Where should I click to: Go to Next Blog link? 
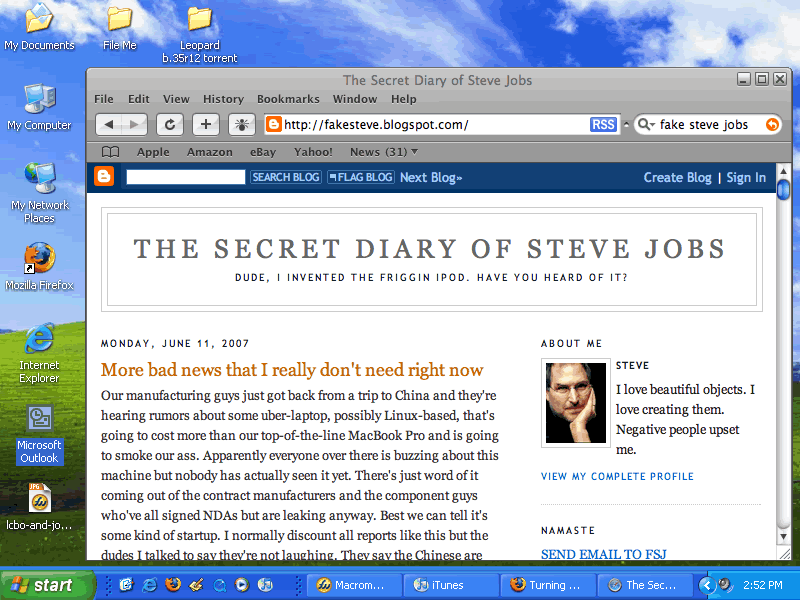point(431,178)
